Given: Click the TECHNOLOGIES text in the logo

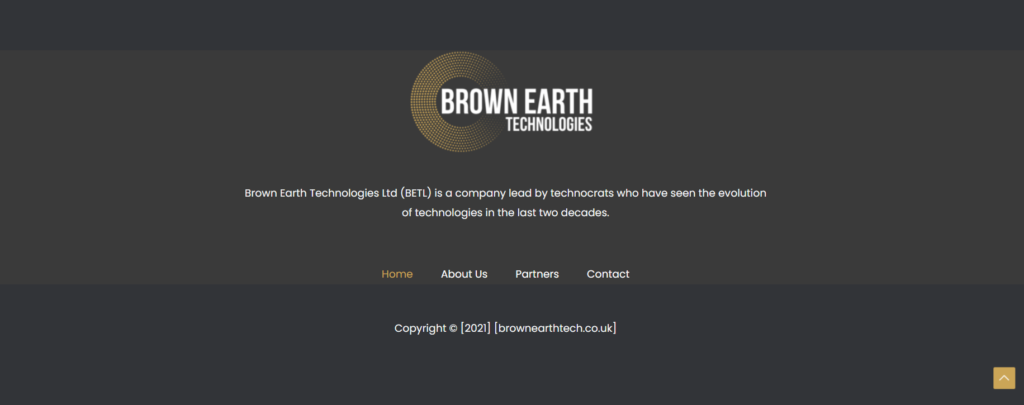Looking at the screenshot, I should point(549,125).
